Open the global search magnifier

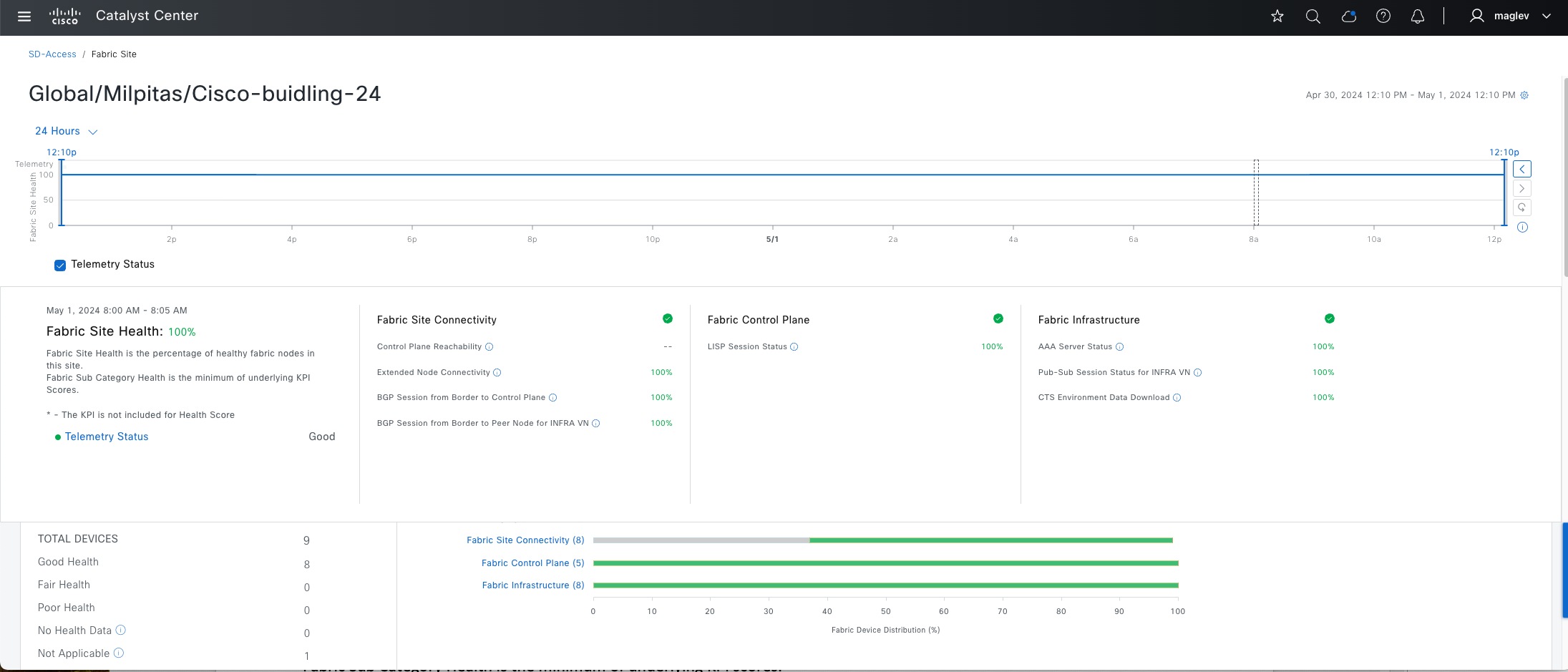[x=1313, y=16]
